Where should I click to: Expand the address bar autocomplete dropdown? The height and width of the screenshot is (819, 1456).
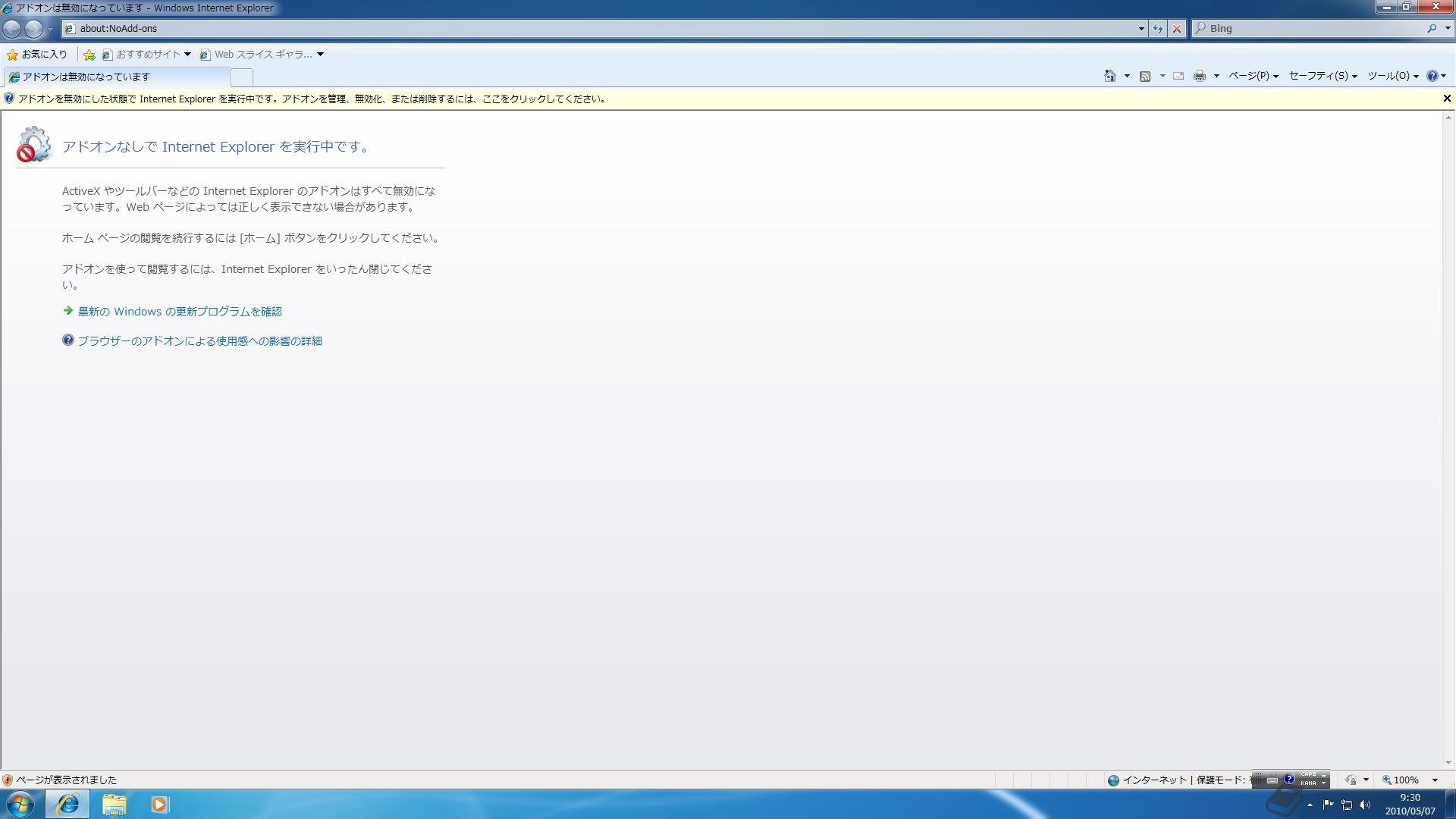pyautogui.click(x=1141, y=29)
